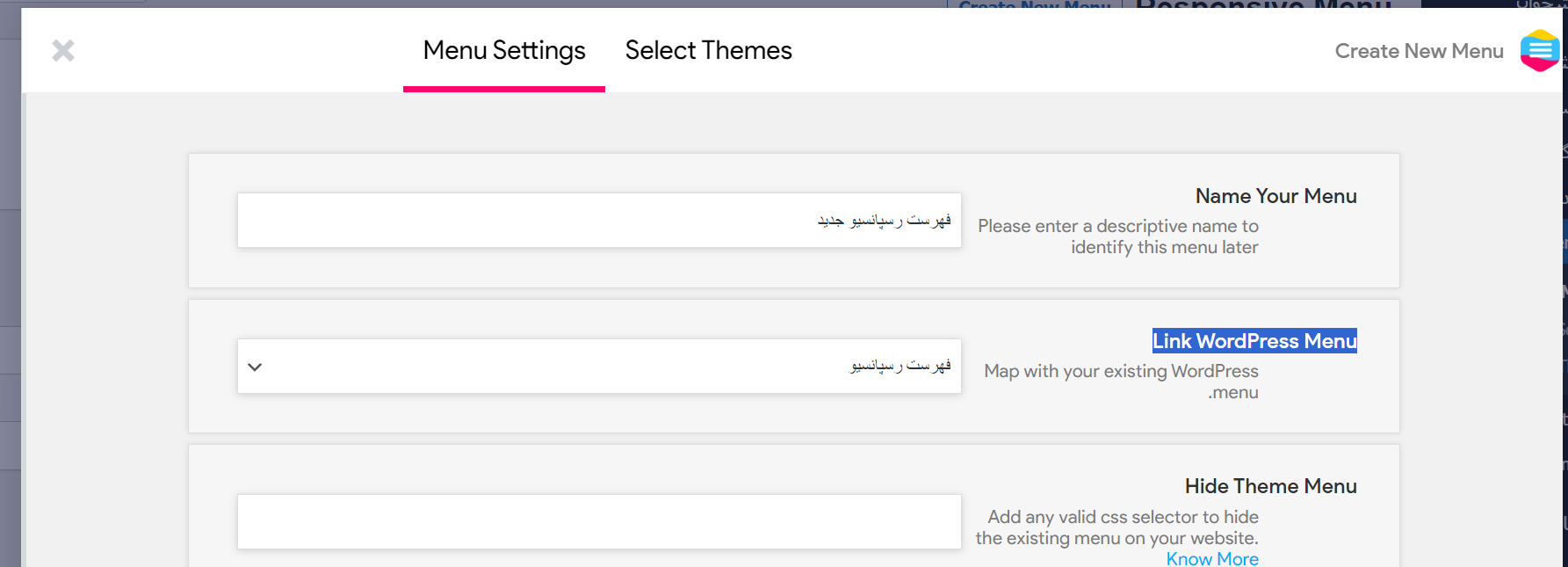Click the chevron arrow in WordPress menu select

[x=255, y=367]
